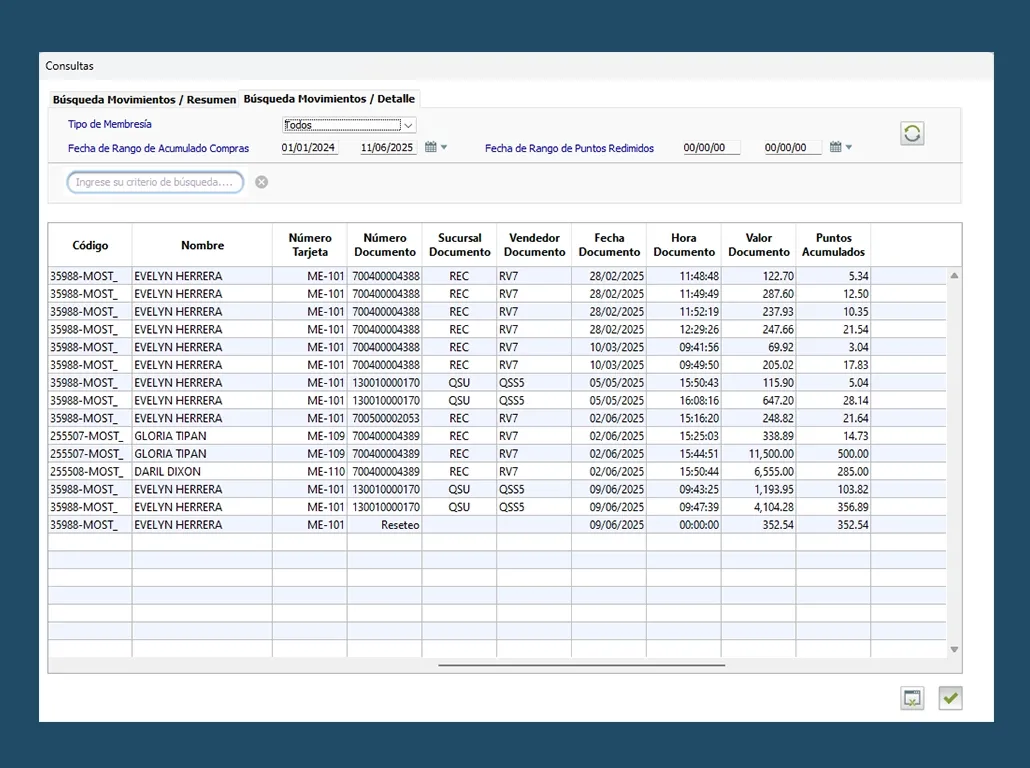Click the horizontal scrollbar under the table
This screenshot has width=1030, height=768.
pos(581,665)
